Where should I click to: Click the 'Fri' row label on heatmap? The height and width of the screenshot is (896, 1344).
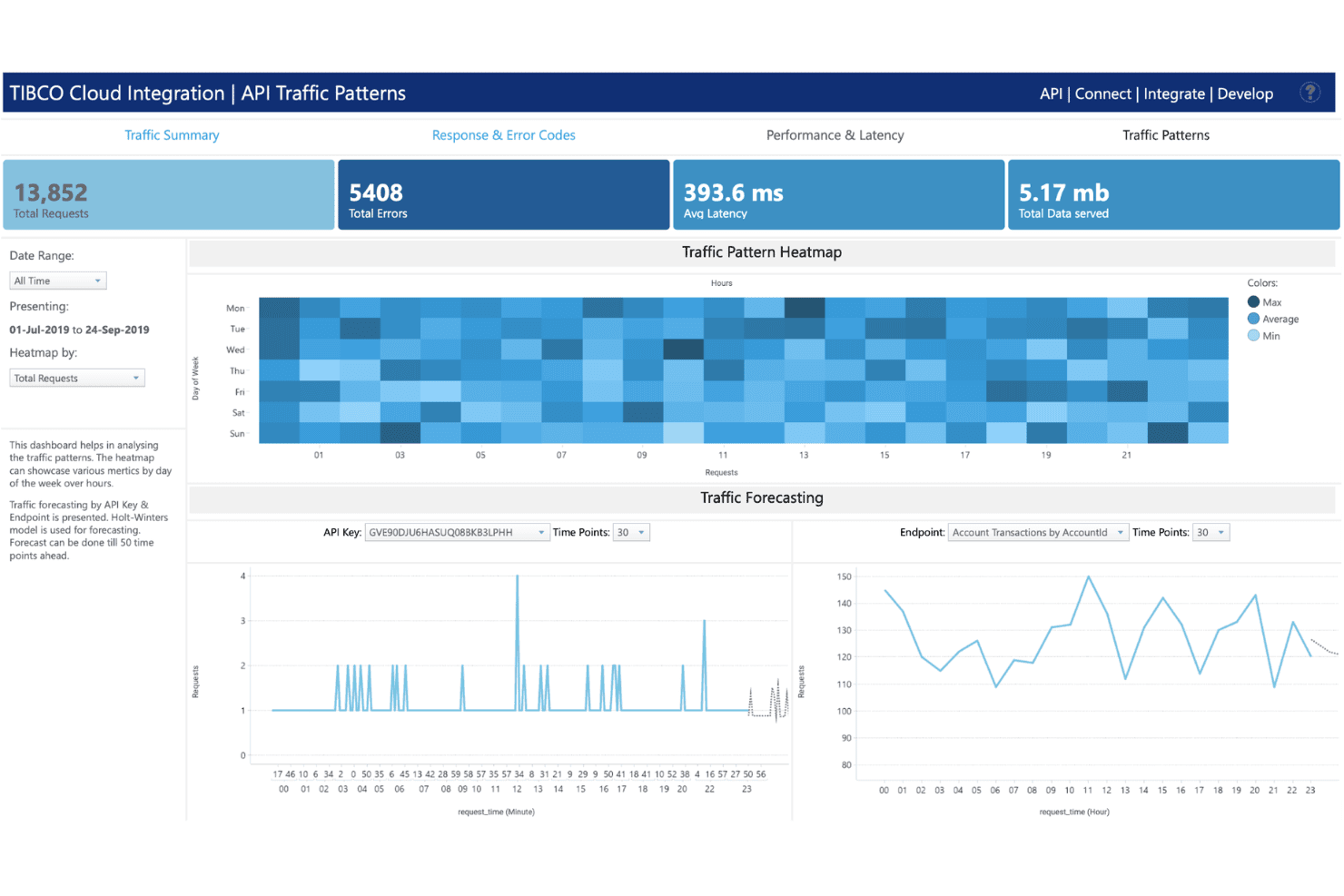pos(240,392)
